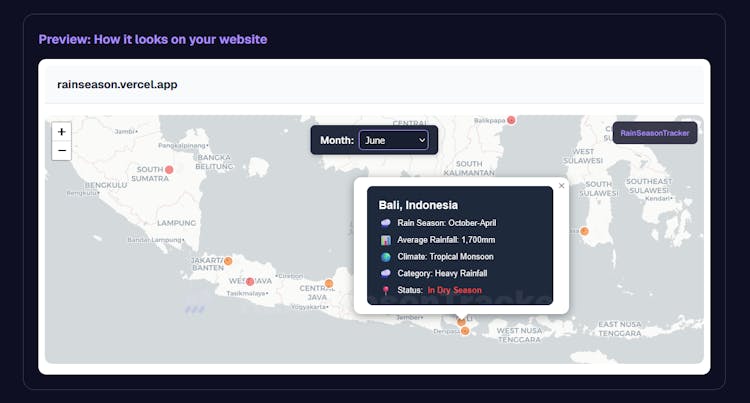
Task: Close the Bali, Indonesia popup
Action: 561,186
